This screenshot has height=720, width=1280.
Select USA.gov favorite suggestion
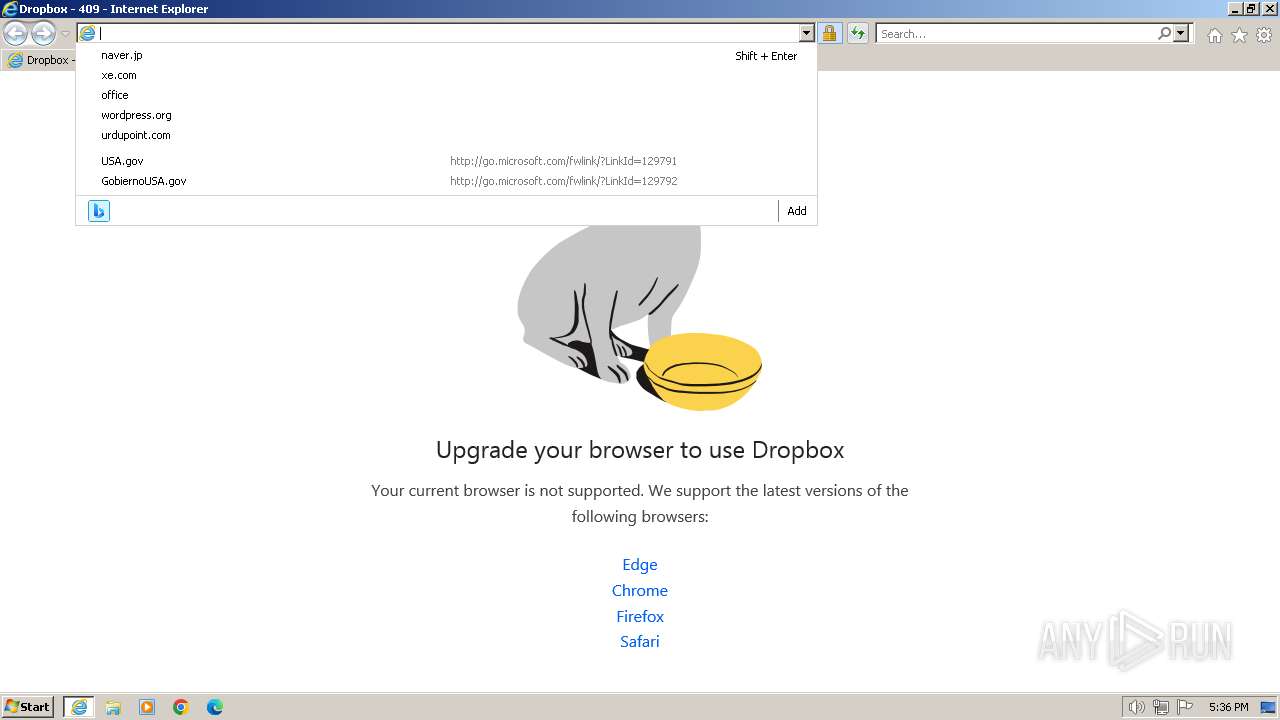[446, 161]
